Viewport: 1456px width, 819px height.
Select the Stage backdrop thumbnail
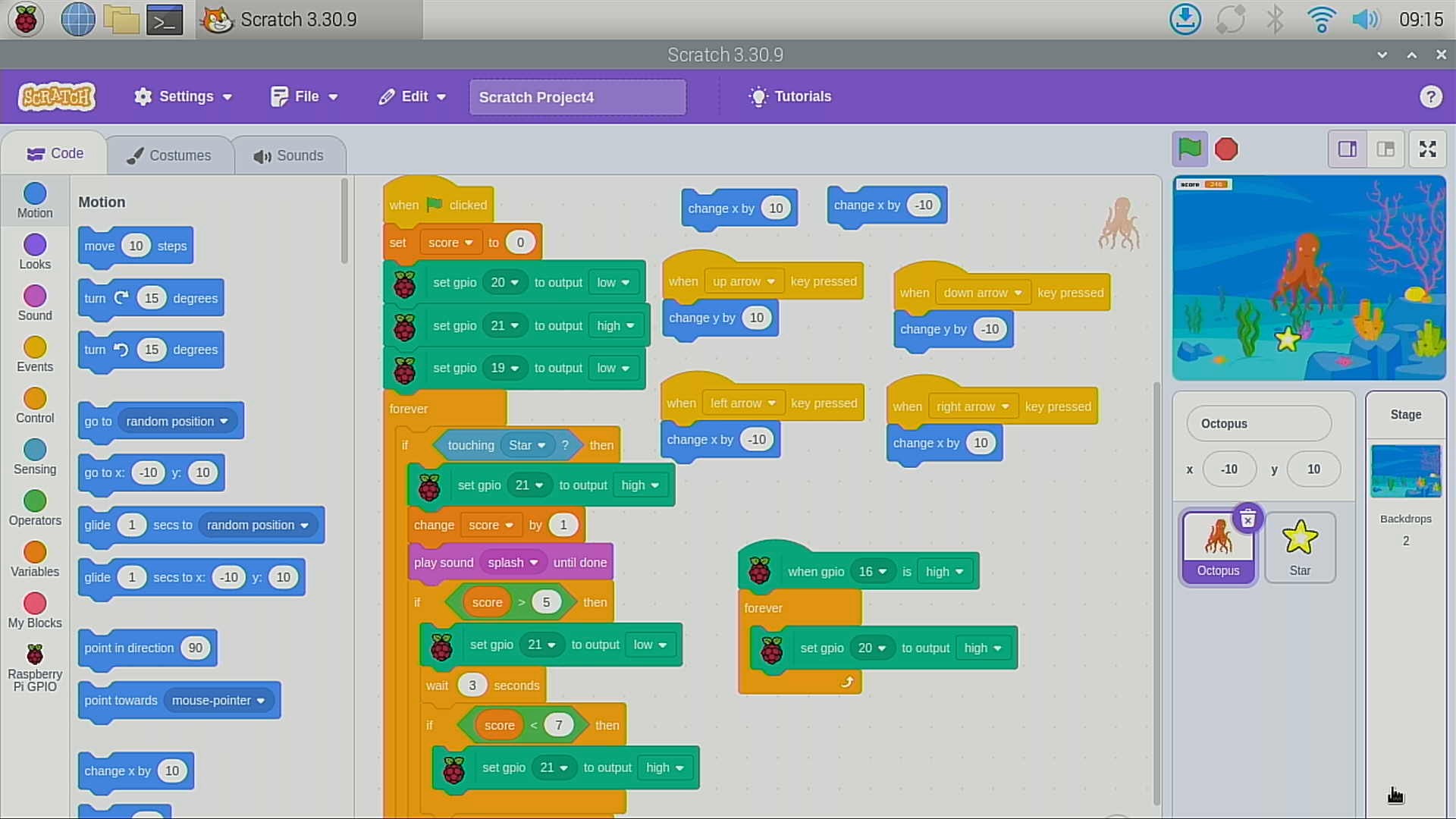click(1405, 471)
